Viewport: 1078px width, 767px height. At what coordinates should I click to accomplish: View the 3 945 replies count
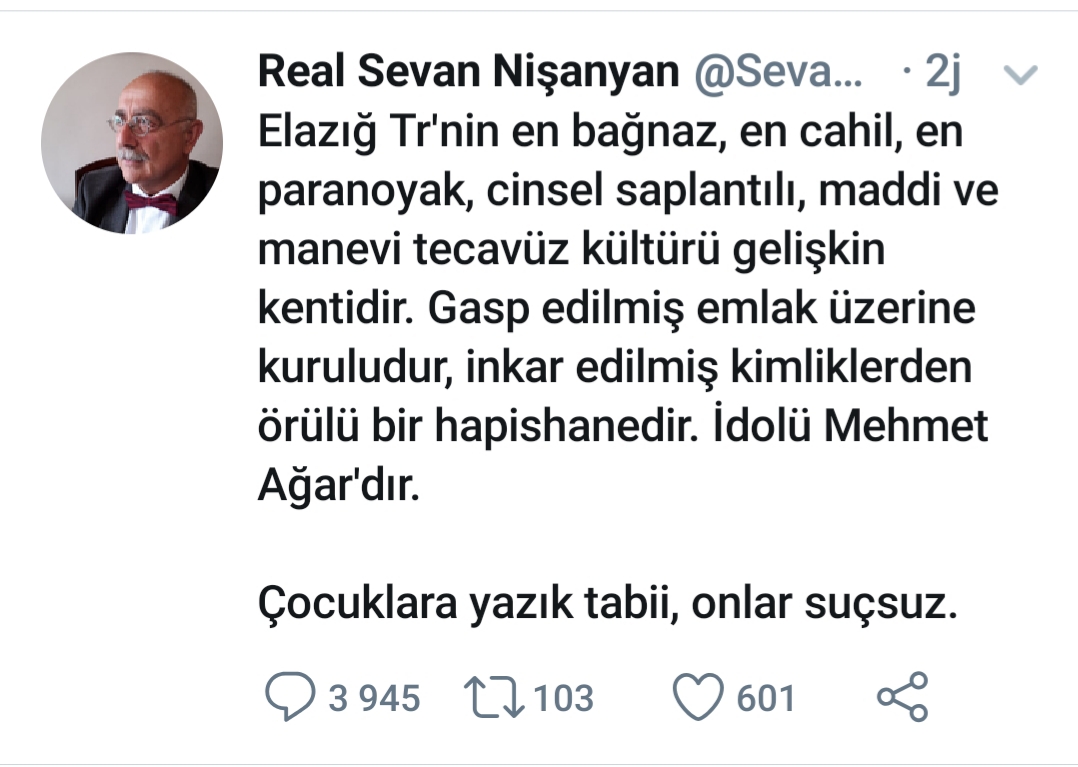pyautogui.click(x=375, y=698)
